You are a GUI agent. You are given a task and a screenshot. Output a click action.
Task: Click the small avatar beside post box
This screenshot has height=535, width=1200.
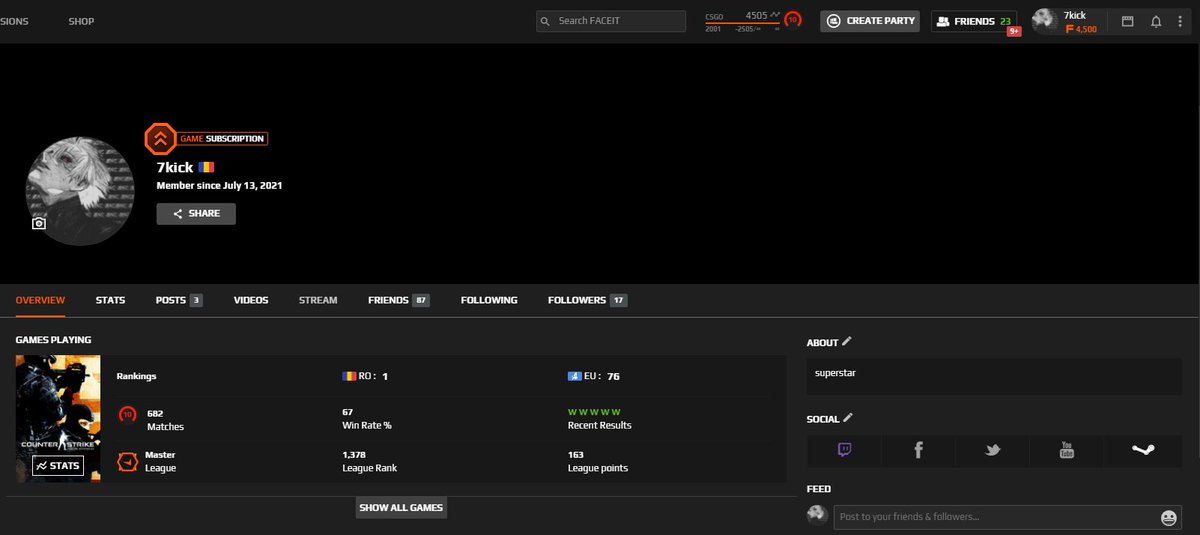click(x=817, y=514)
